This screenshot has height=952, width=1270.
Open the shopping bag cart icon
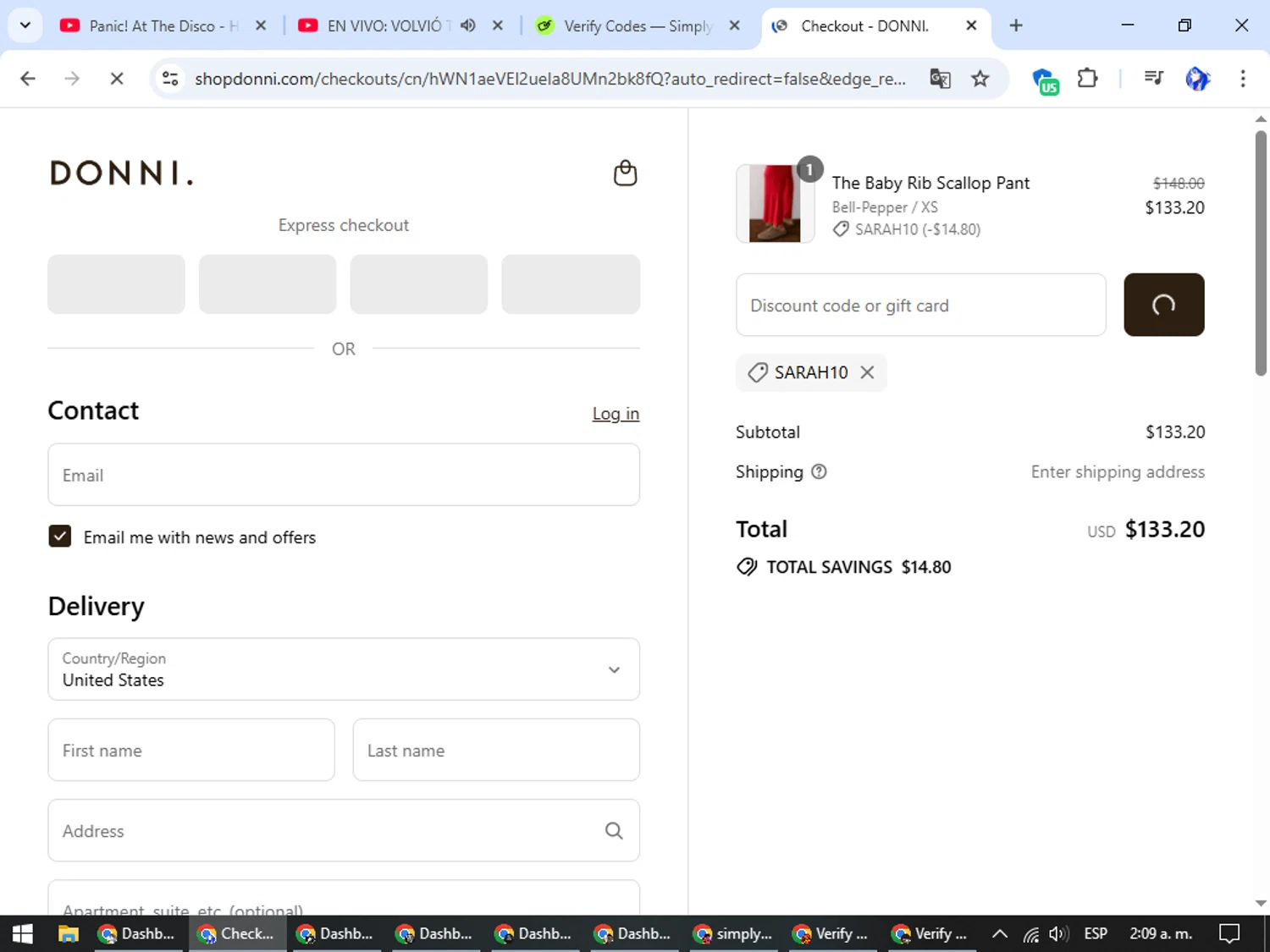(625, 173)
